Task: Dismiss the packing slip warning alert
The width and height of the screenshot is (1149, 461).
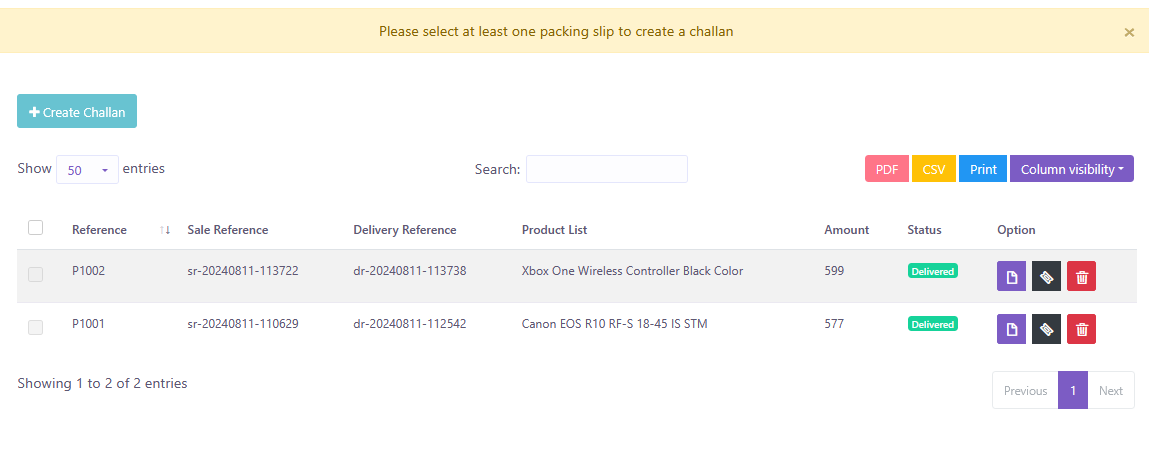Action: (1129, 32)
